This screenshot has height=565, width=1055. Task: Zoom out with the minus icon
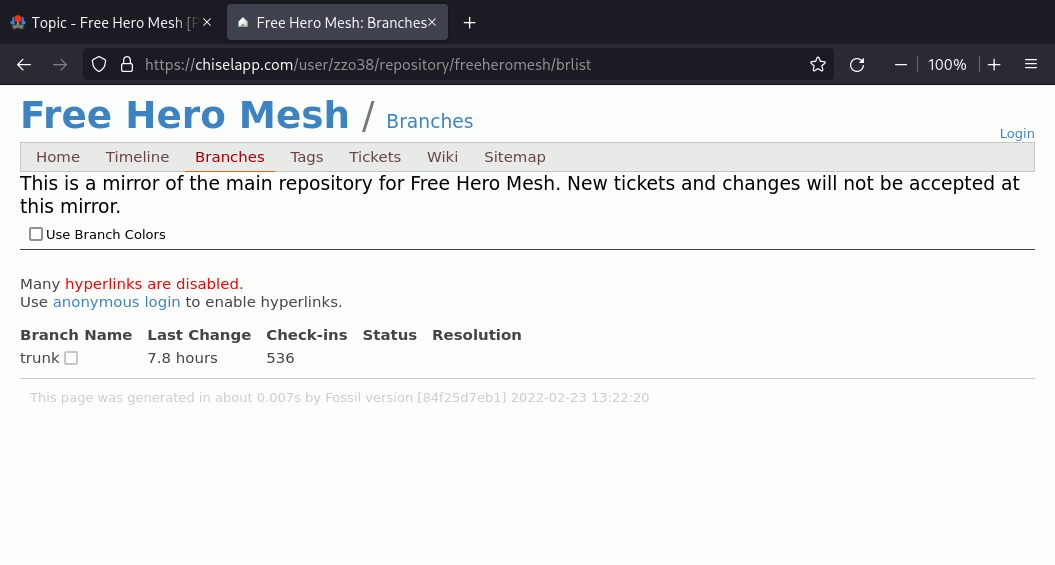click(x=901, y=64)
